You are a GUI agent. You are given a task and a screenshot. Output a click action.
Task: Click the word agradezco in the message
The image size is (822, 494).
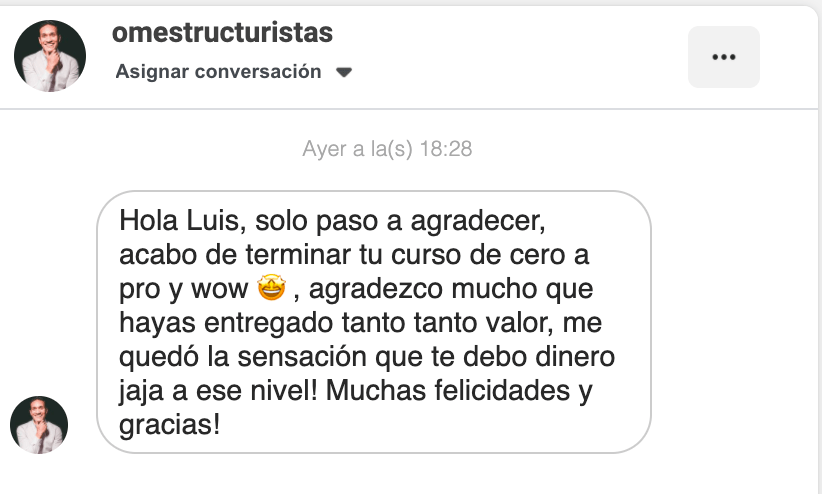[376, 290]
